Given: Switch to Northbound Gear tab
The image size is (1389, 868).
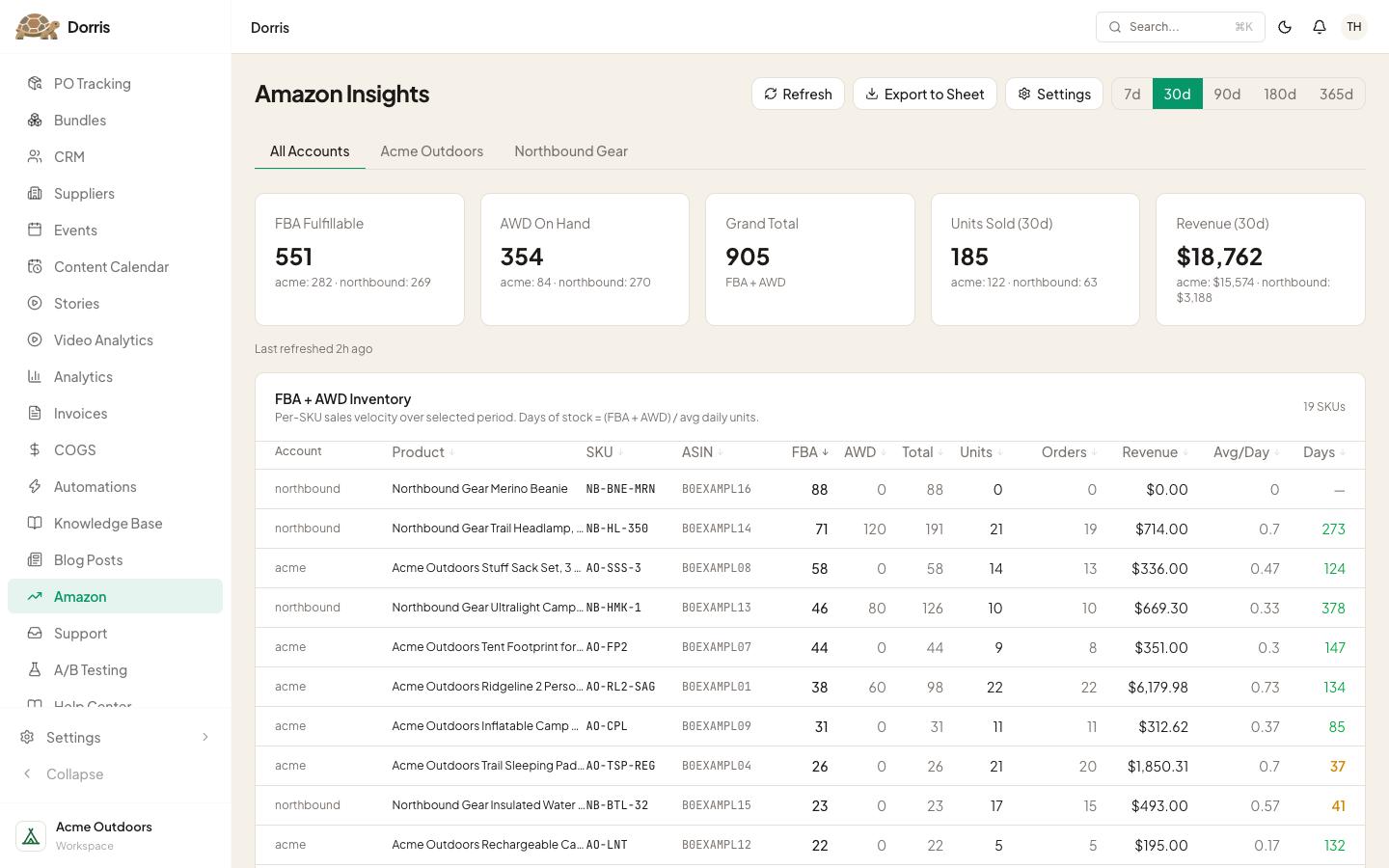Looking at the screenshot, I should [571, 151].
